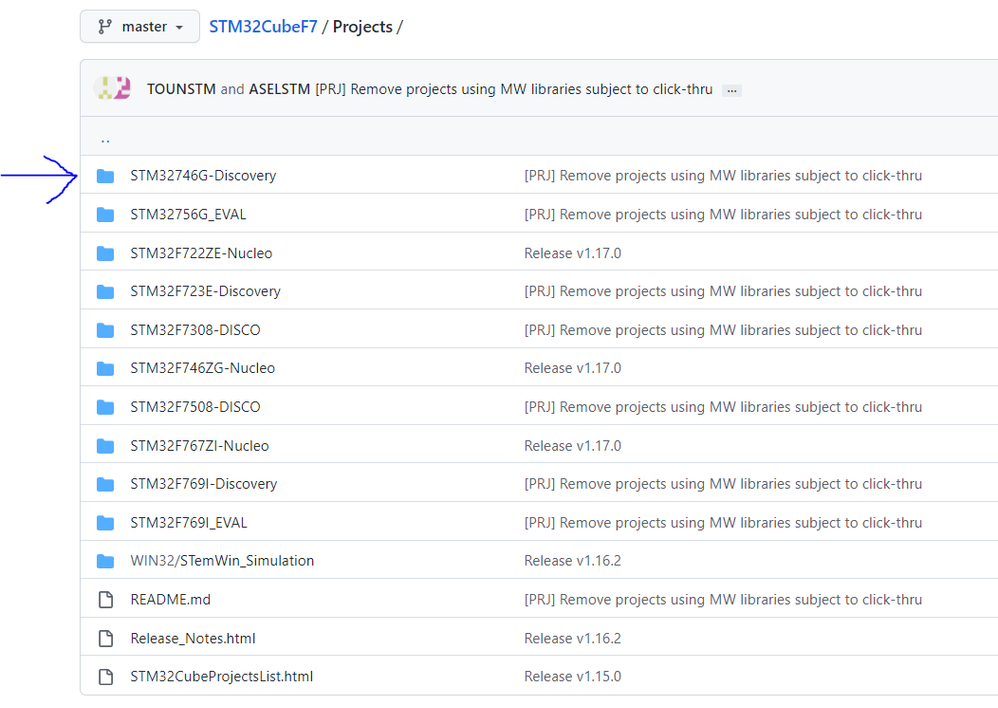Viewport: 998px width, 708px height.
Task: Click folder icon for STM32F7308-DISCO
Action: (105, 330)
